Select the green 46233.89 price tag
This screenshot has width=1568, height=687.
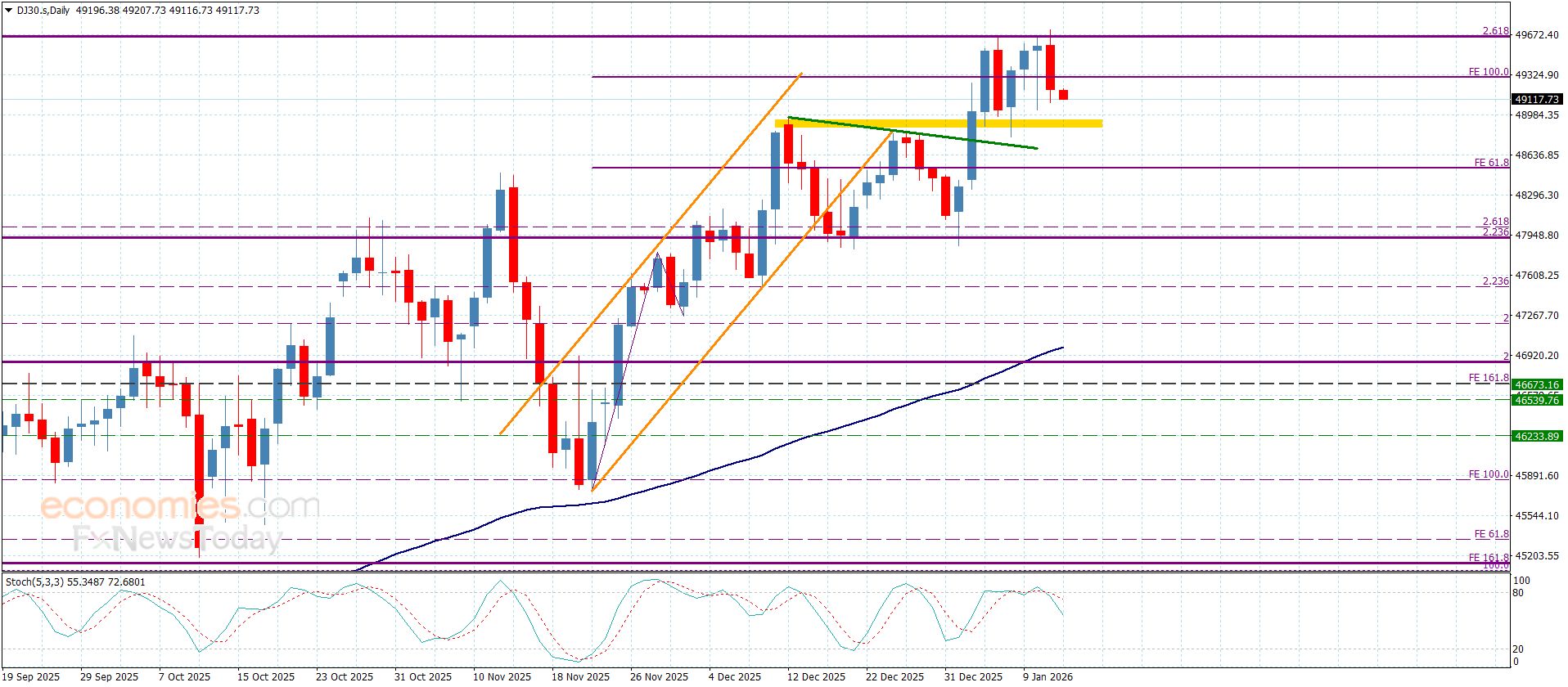(1536, 436)
